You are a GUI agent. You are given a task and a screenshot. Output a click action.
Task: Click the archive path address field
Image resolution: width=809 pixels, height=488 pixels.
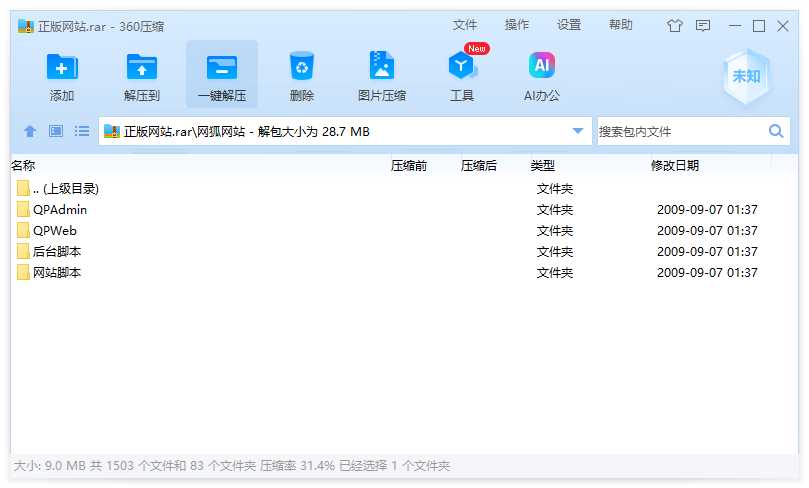pos(345,132)
